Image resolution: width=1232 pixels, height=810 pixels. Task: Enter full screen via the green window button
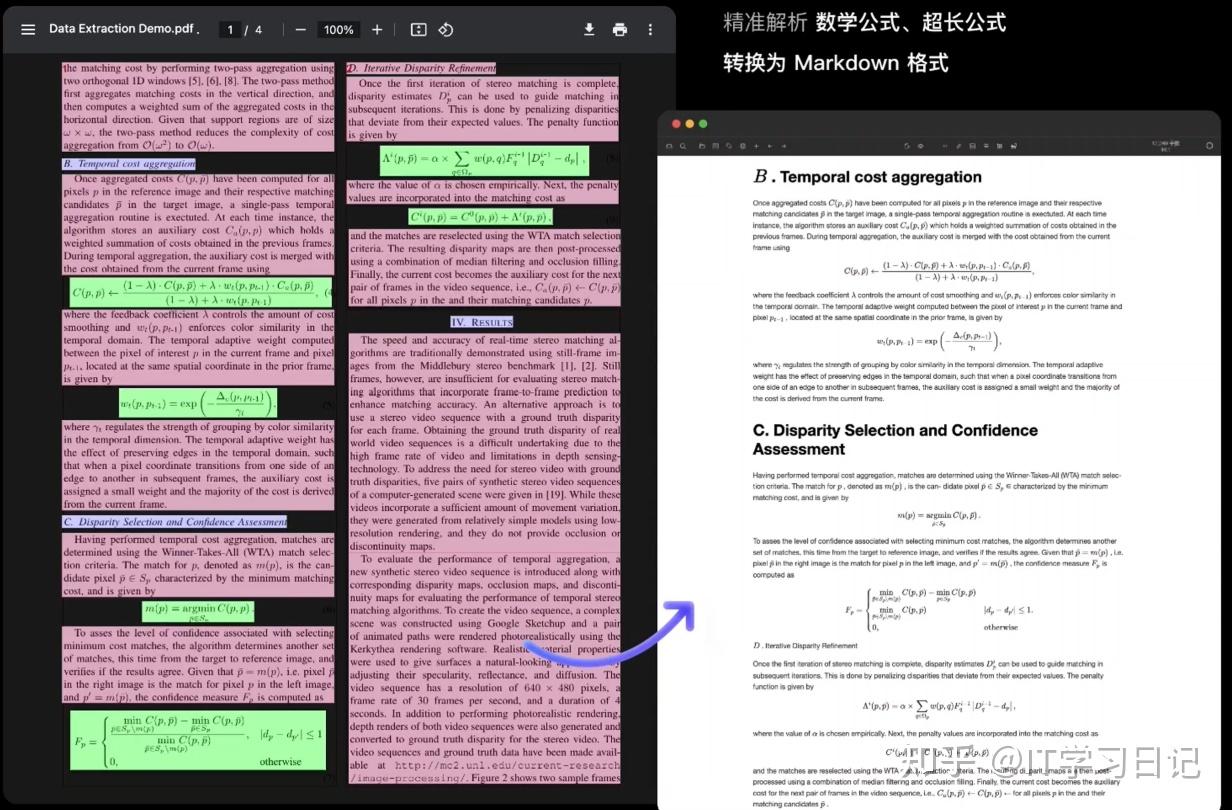tap(703, 123)
